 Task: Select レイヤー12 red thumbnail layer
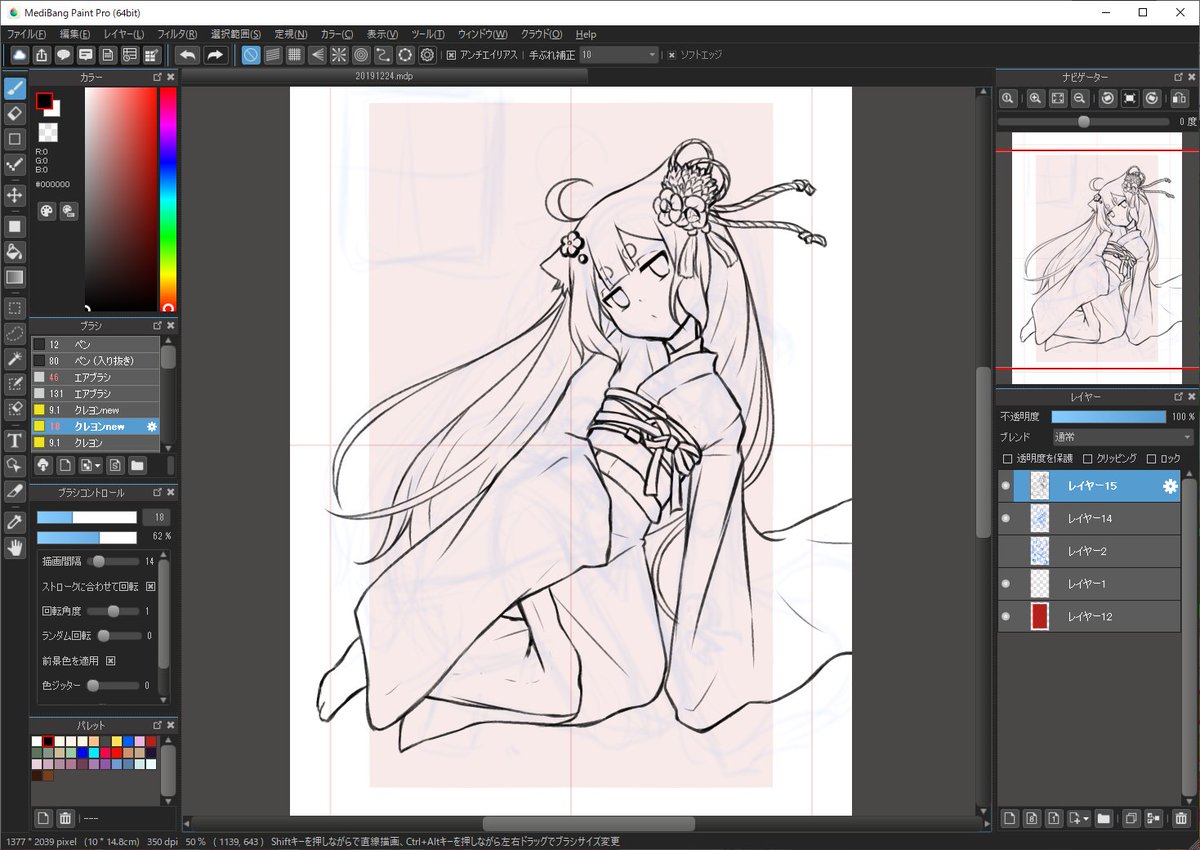point(1089,616)
